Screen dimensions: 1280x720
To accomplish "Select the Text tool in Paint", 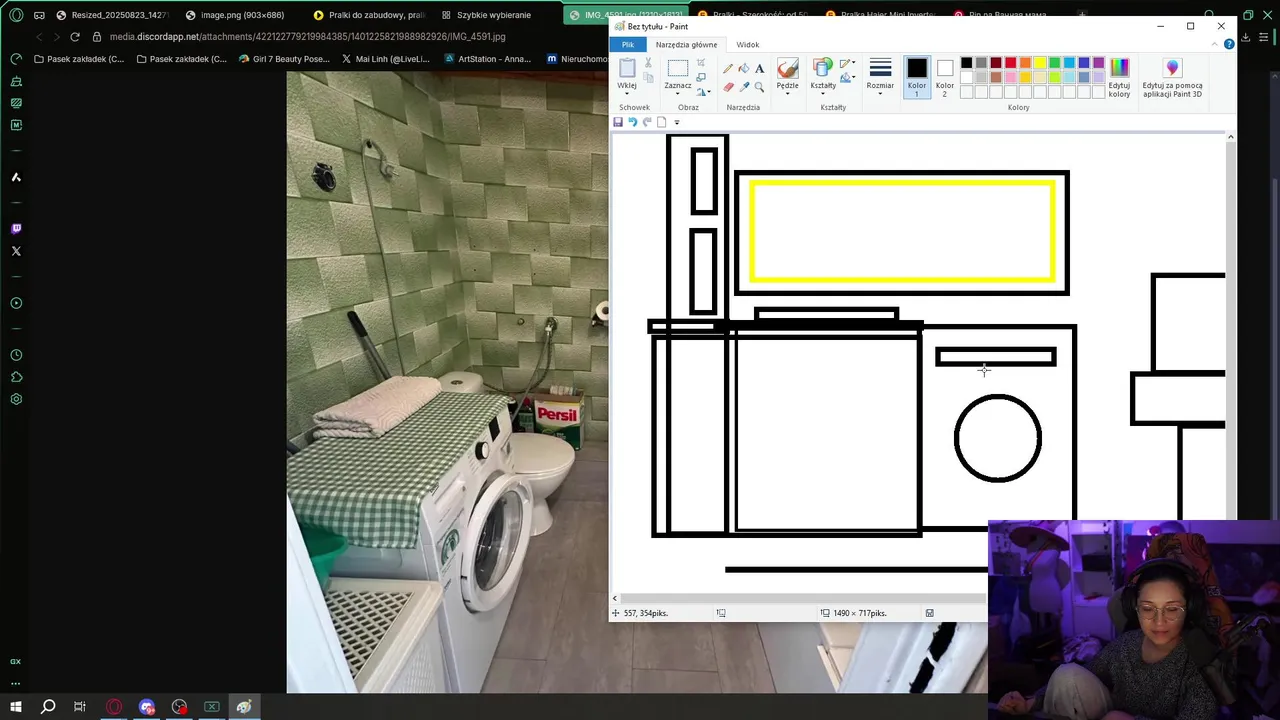I will click(x=759, y=68).
